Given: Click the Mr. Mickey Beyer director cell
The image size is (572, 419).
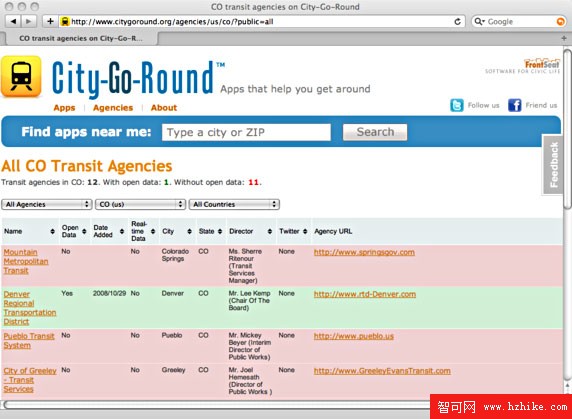Looking at the screenshot, I should 250,346.
